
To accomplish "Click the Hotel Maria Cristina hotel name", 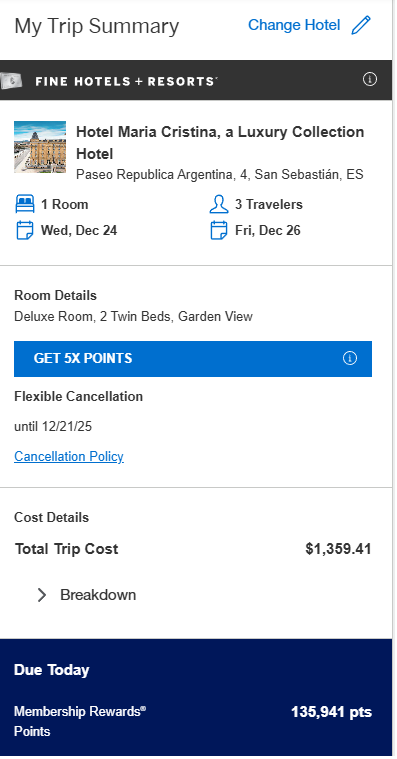I will click(220, 143).
